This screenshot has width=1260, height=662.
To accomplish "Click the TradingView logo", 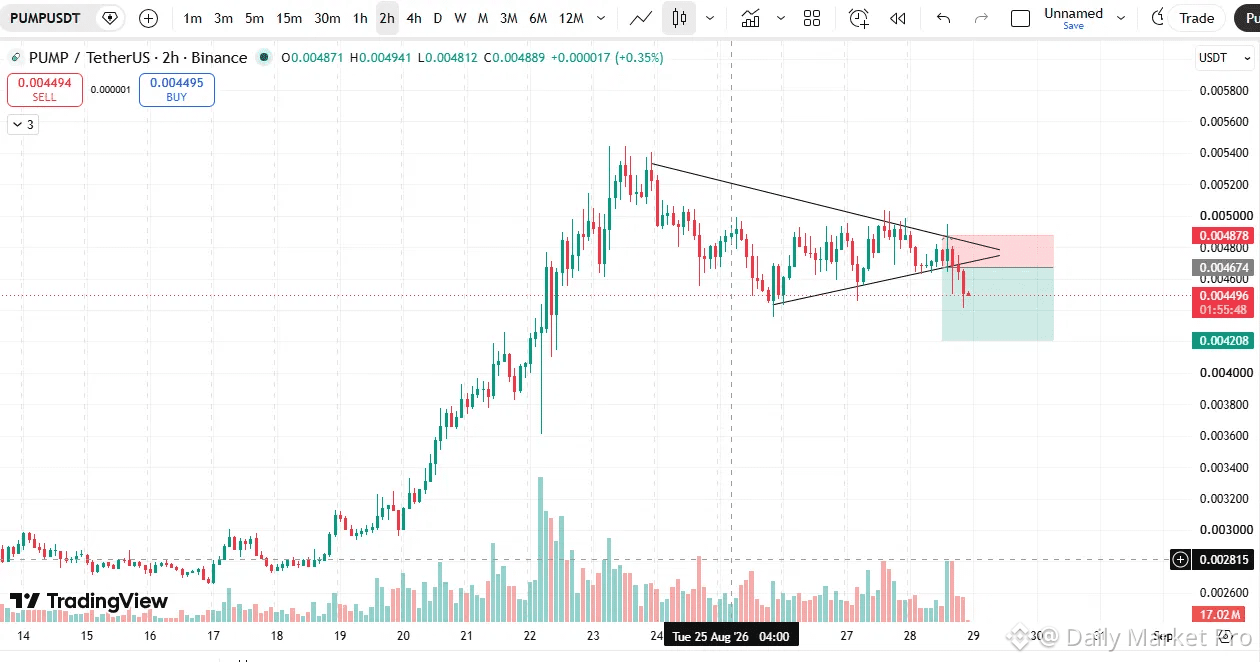I will pyautogui.click(x=88, y=601).
